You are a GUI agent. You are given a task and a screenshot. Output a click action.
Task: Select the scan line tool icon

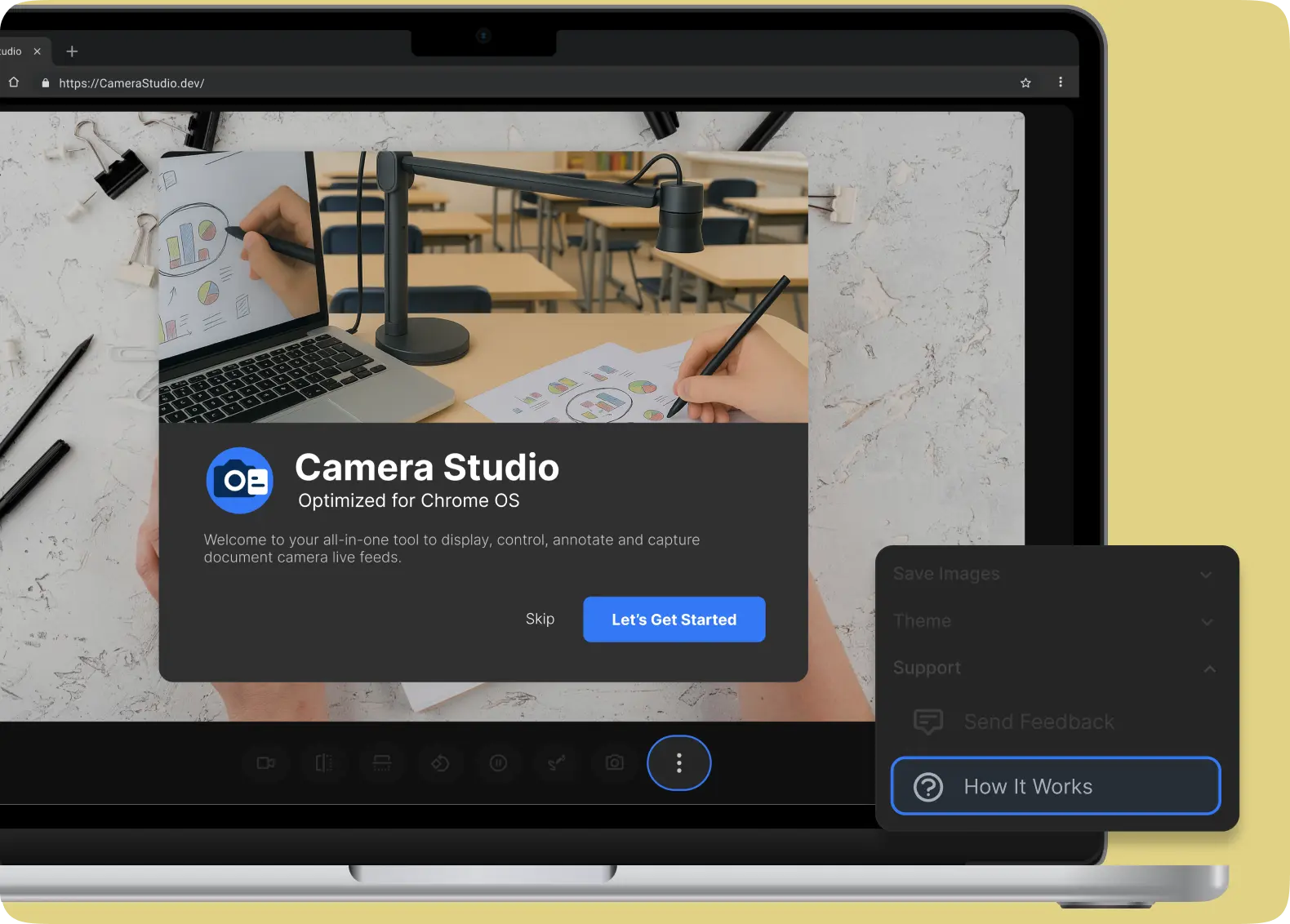pyautogui.click(x=382, y=763)
